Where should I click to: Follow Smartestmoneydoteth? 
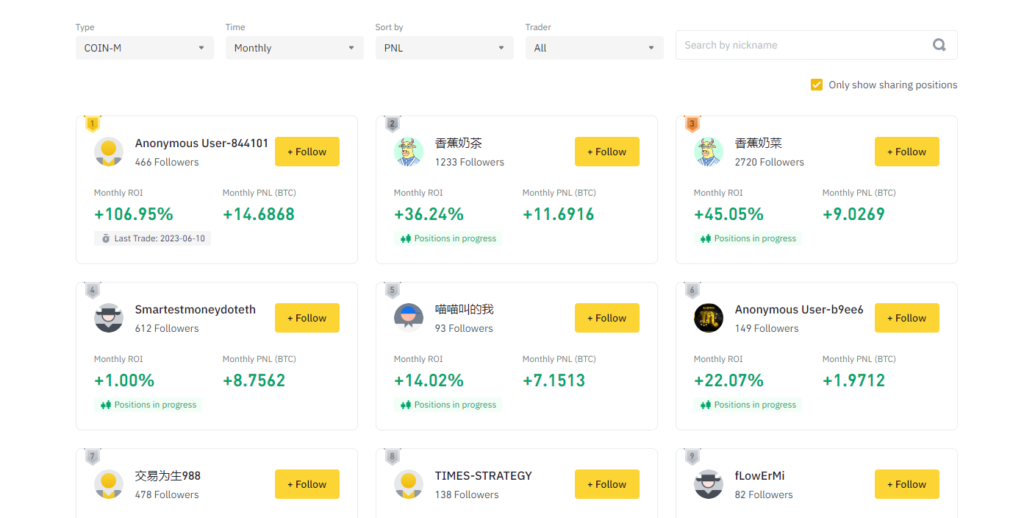[307, 318]
